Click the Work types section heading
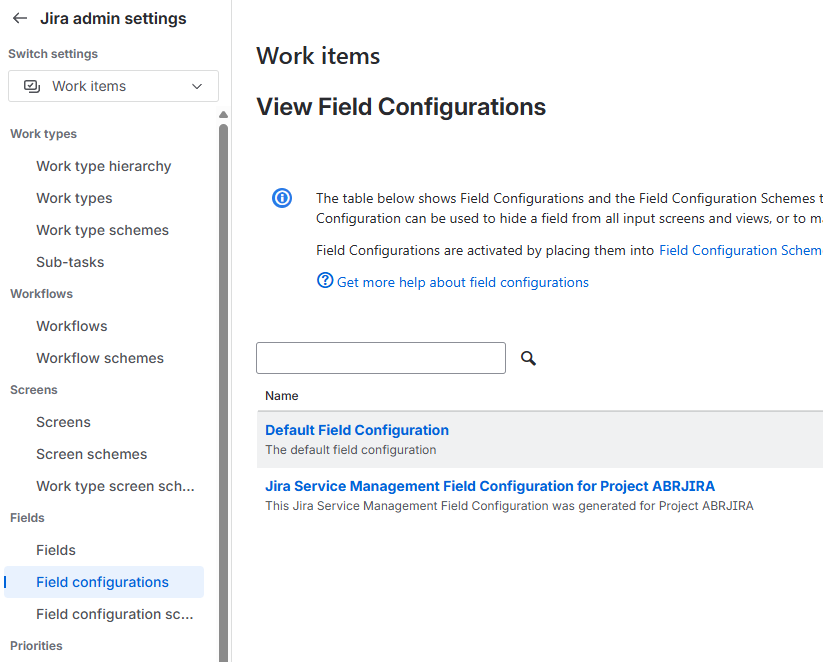The image size is (823, 662). coord(43,134)
